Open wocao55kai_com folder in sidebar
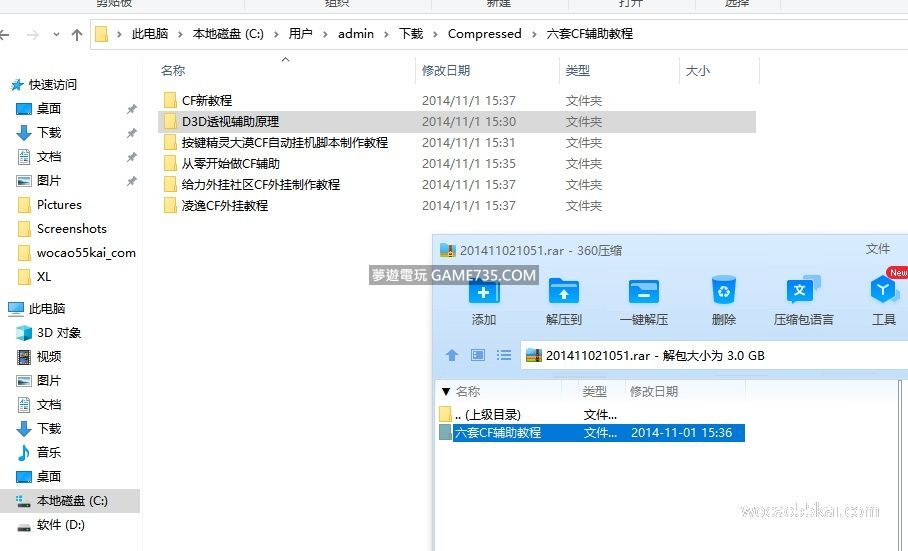This screenshot has width=908, height=551. click(x=86, y=253)
